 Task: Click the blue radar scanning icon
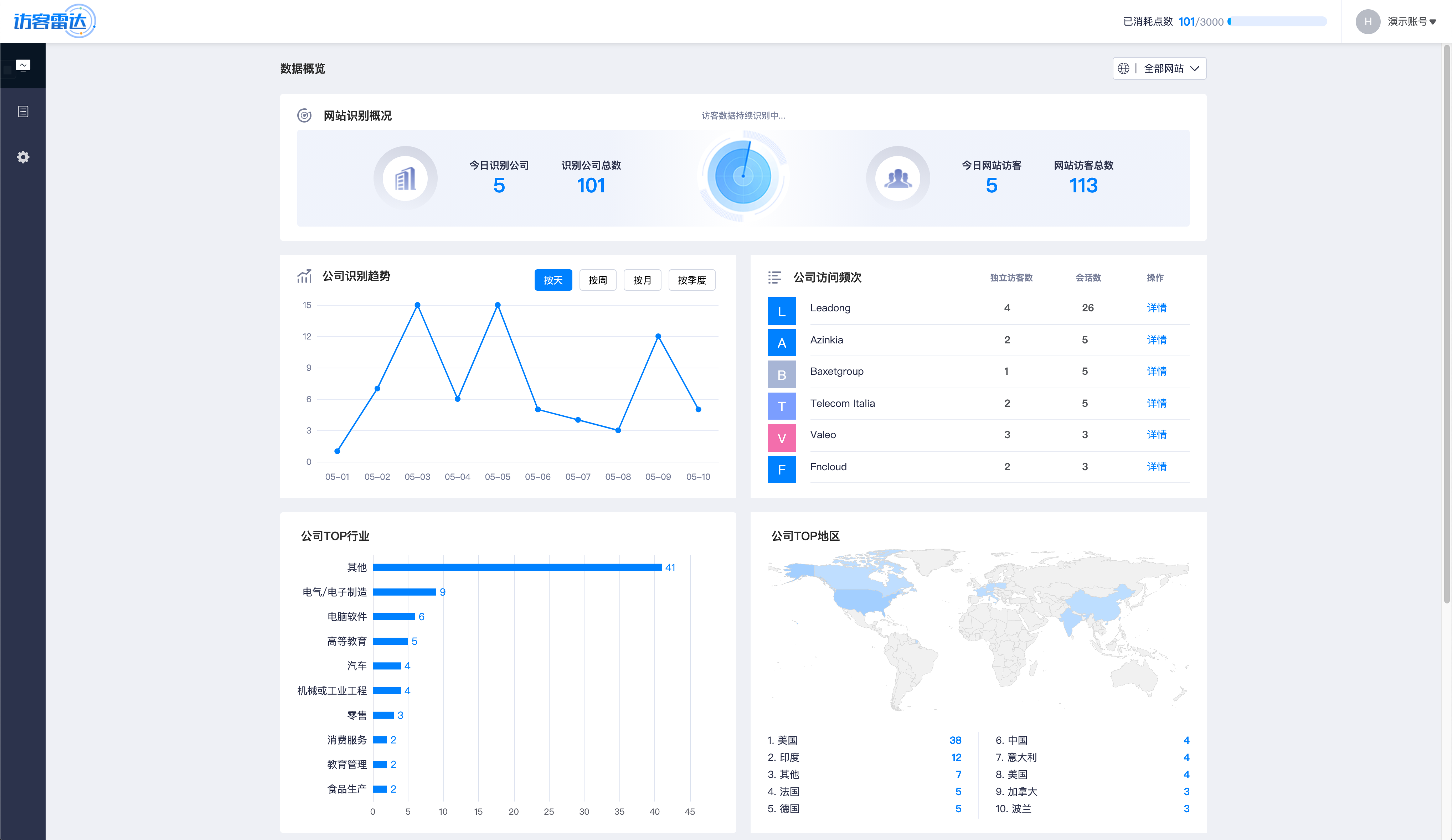743,176
